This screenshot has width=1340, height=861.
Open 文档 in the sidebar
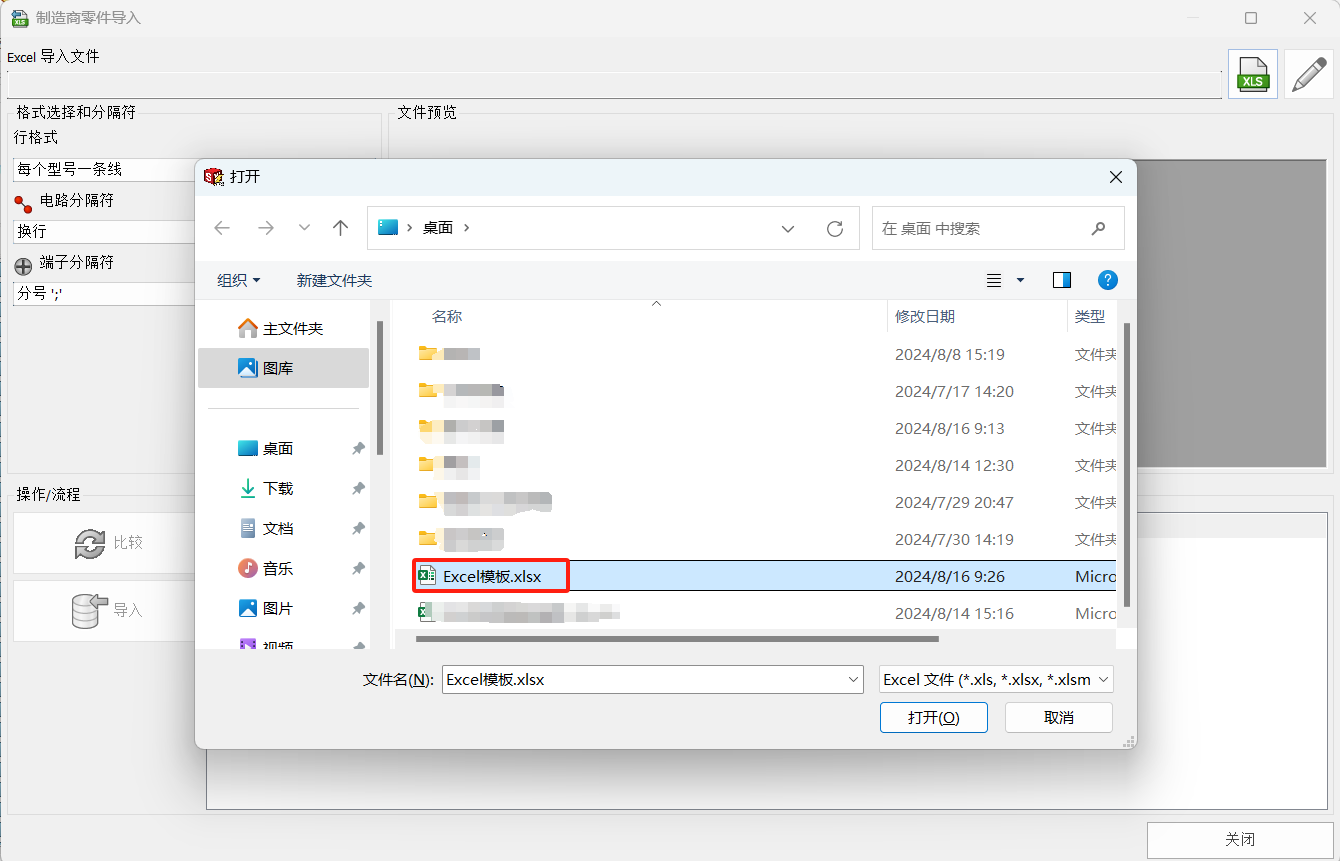277,528
